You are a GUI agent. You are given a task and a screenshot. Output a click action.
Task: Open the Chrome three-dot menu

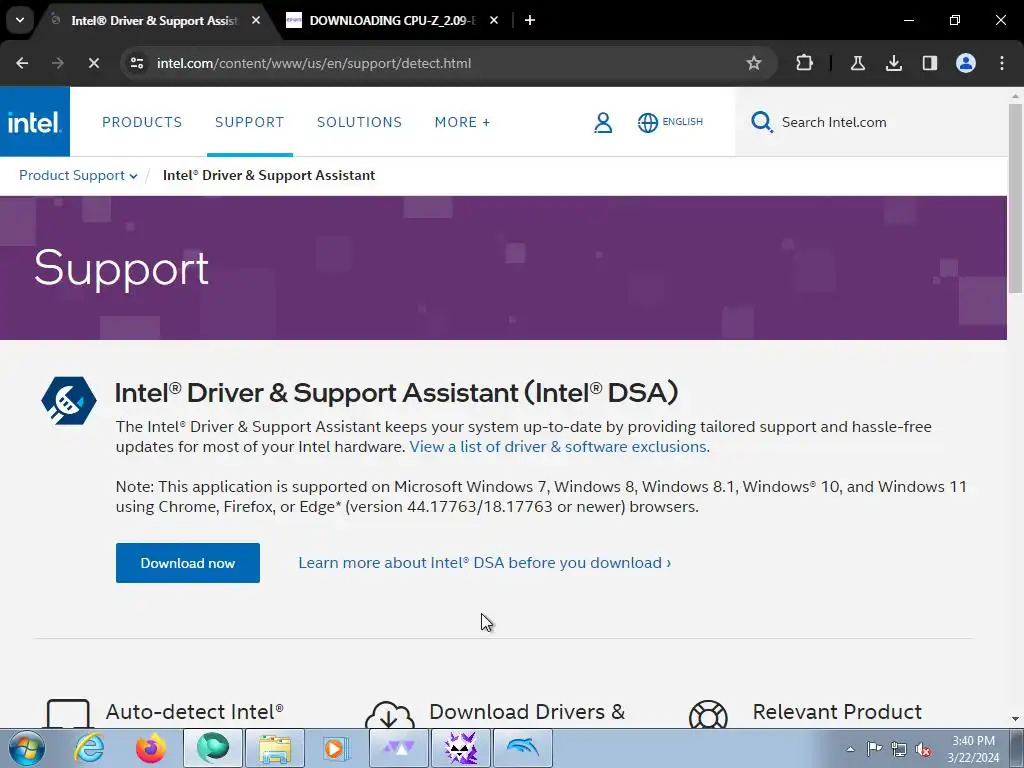coord(1002,63)
